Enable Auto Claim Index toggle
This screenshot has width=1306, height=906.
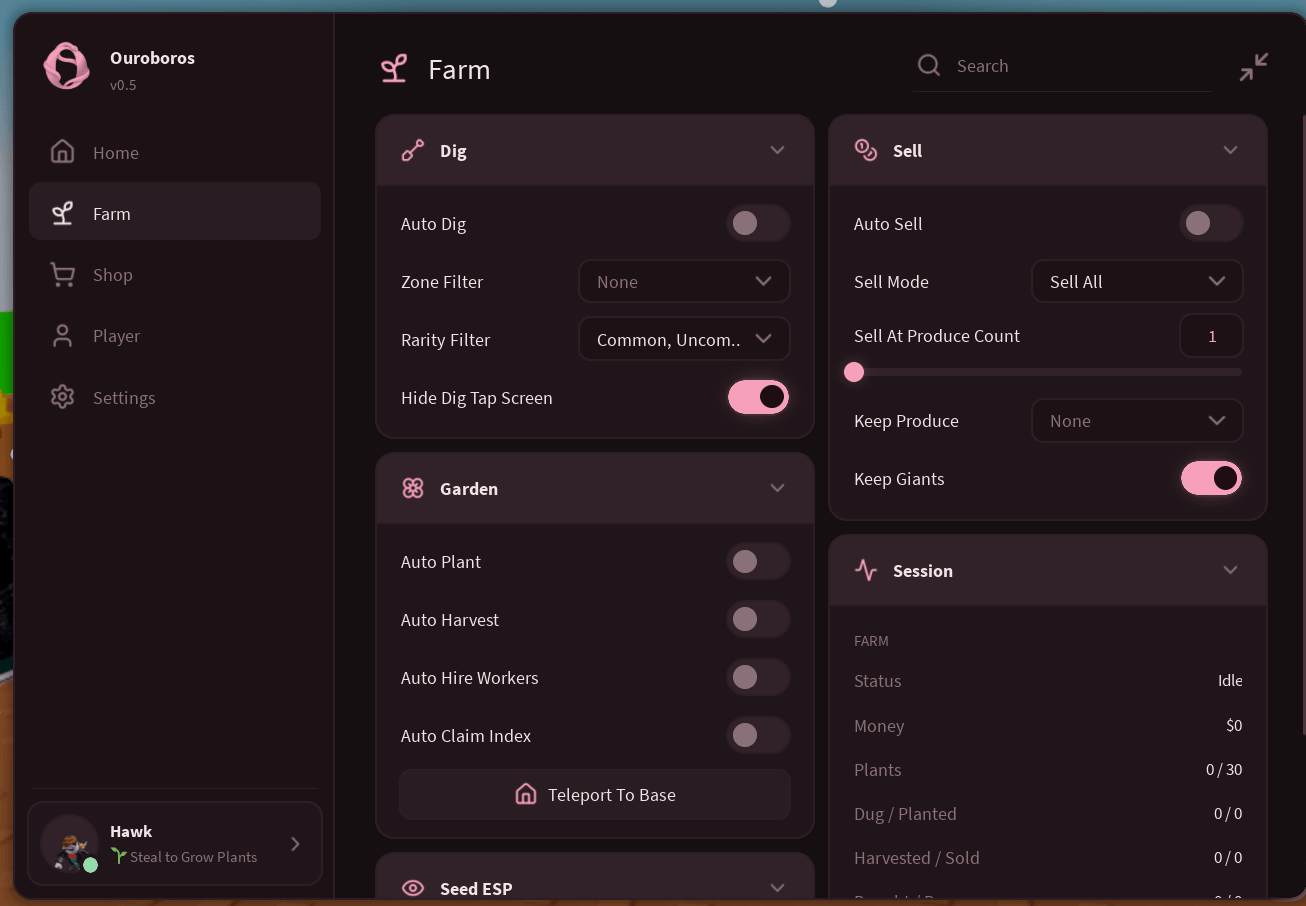tap(758, 736)
